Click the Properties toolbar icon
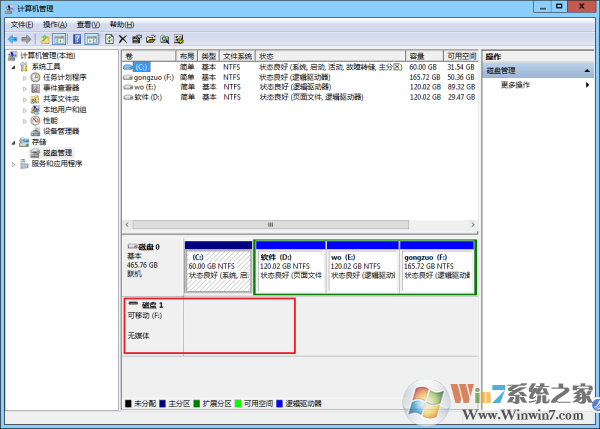 click(x=137, y=39)
